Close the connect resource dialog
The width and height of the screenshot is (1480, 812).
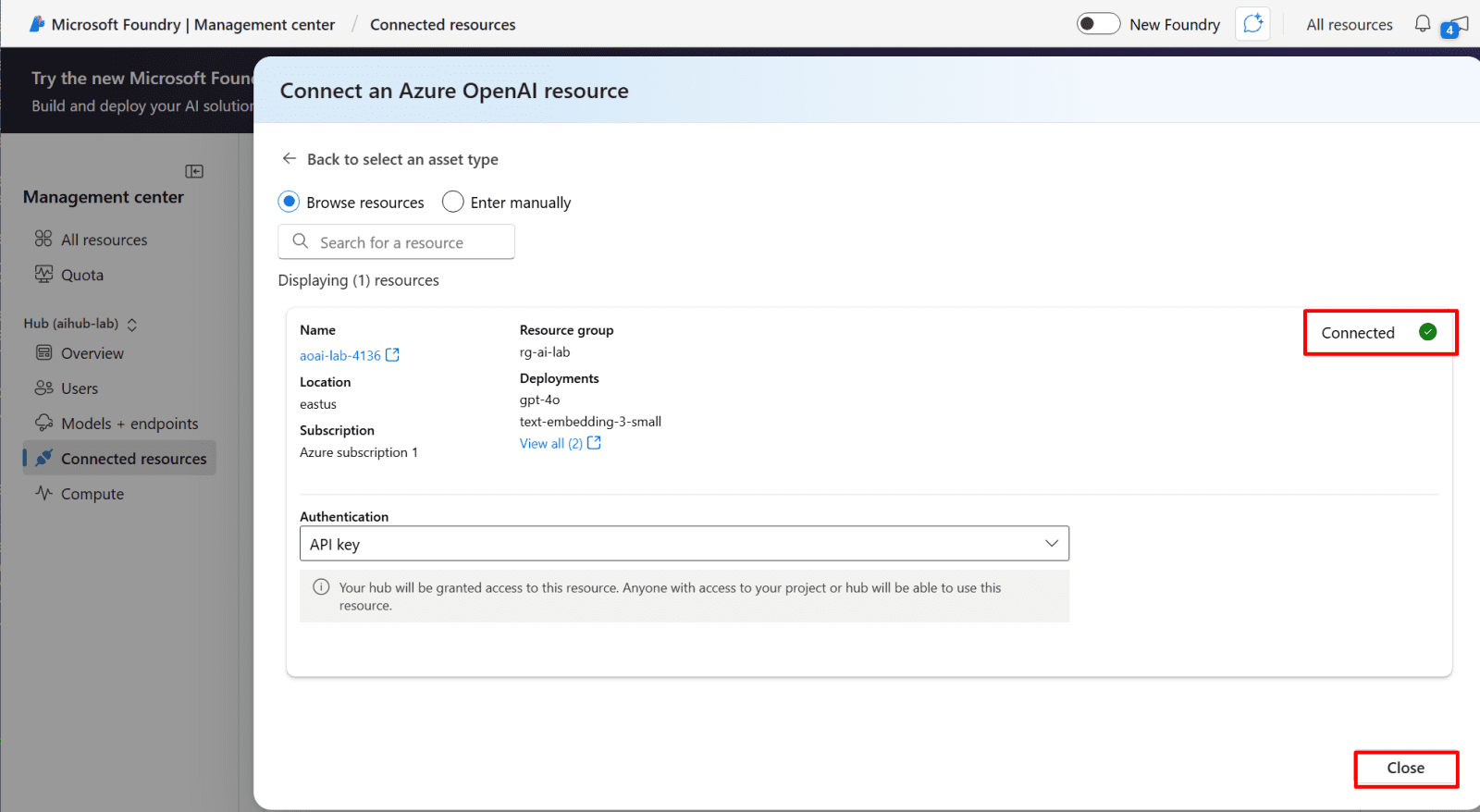coord(1406,769)
